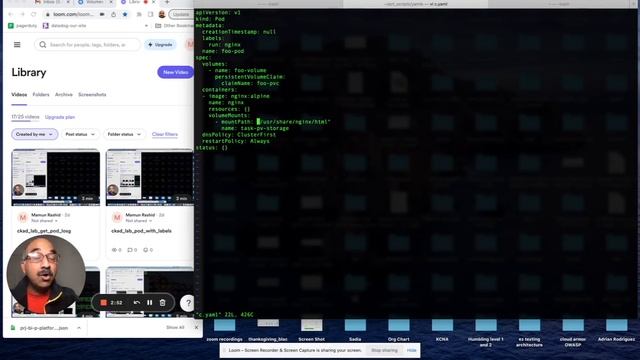Open the Created by me filter dropdown
The image size is (640, 360).
point(34,134)
